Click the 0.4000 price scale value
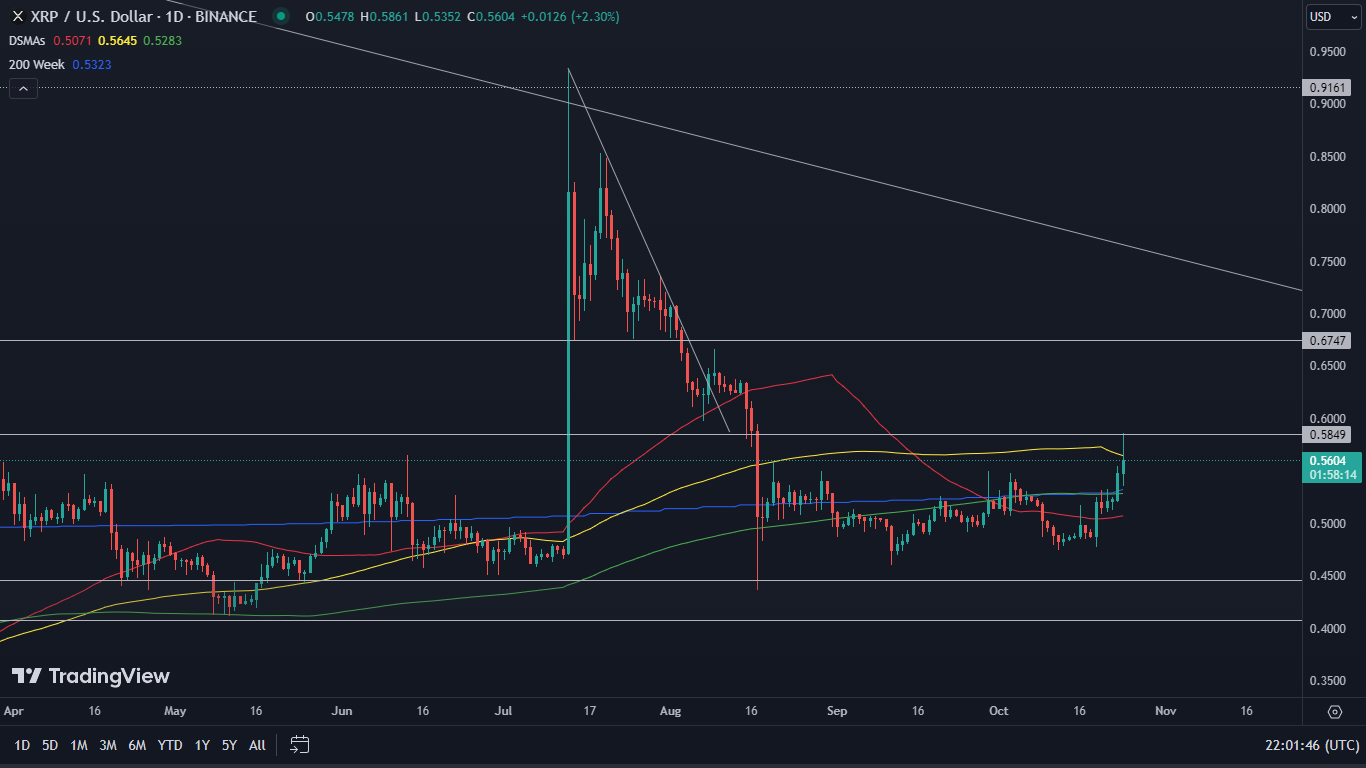 (1328, 628)
